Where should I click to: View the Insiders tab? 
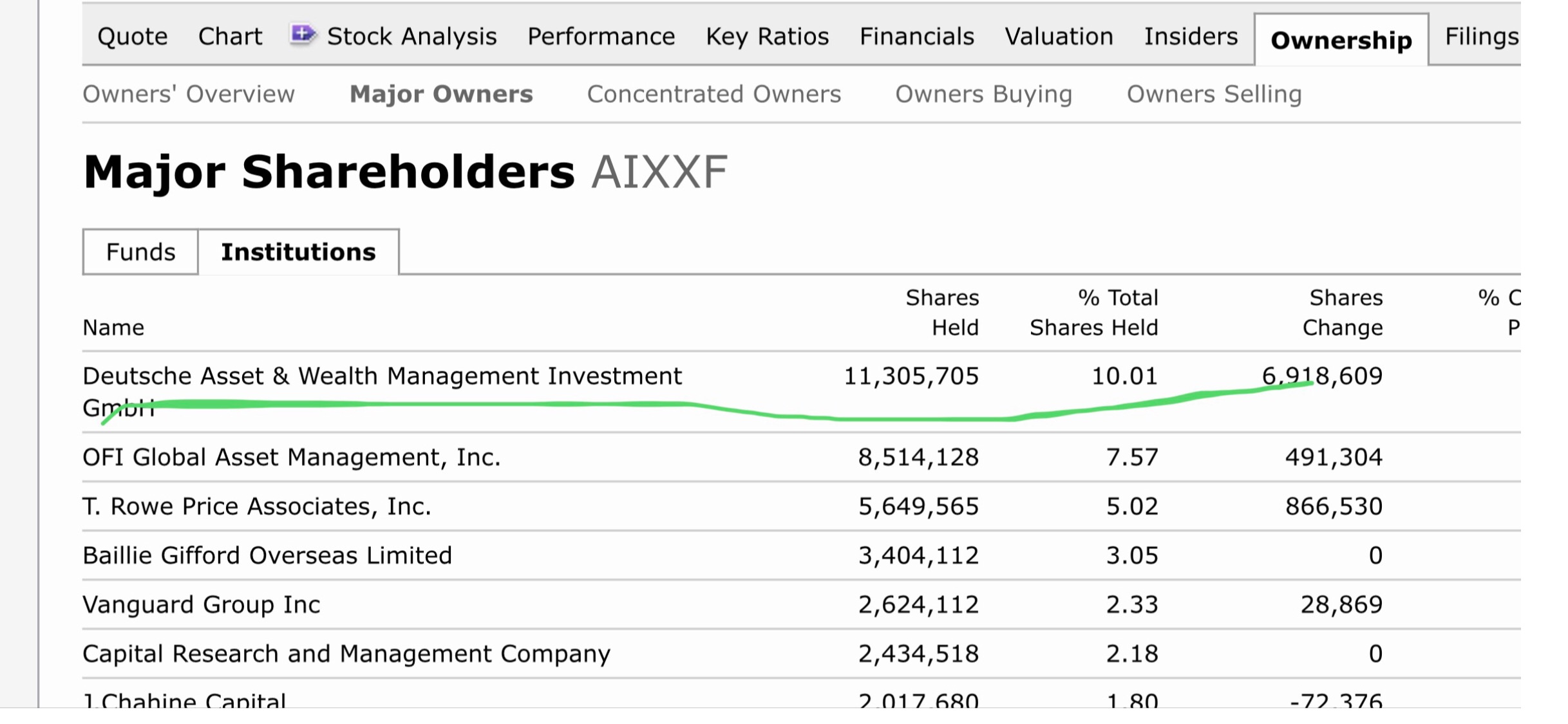pyautogui.click(x=1191, y=37)
